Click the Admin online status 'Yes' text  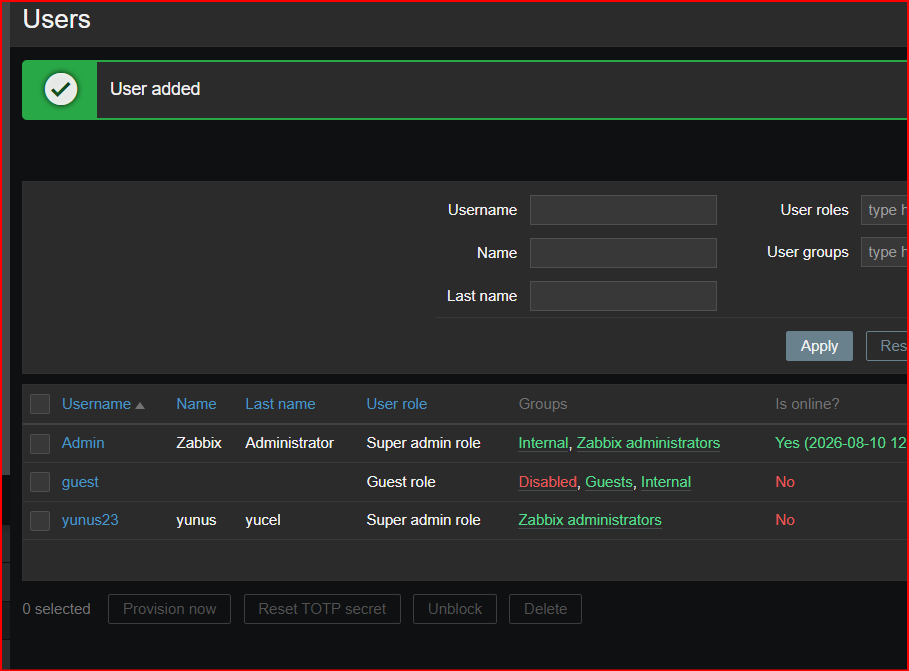[x=841, y=443]
